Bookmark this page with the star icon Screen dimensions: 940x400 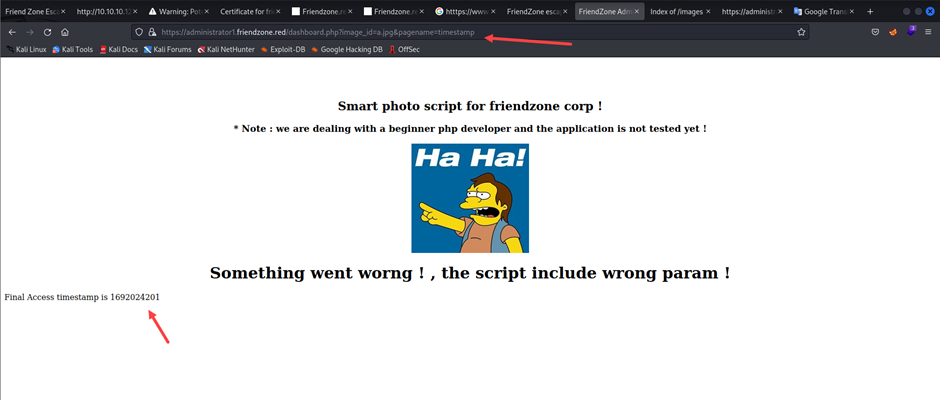coord(801,32)
